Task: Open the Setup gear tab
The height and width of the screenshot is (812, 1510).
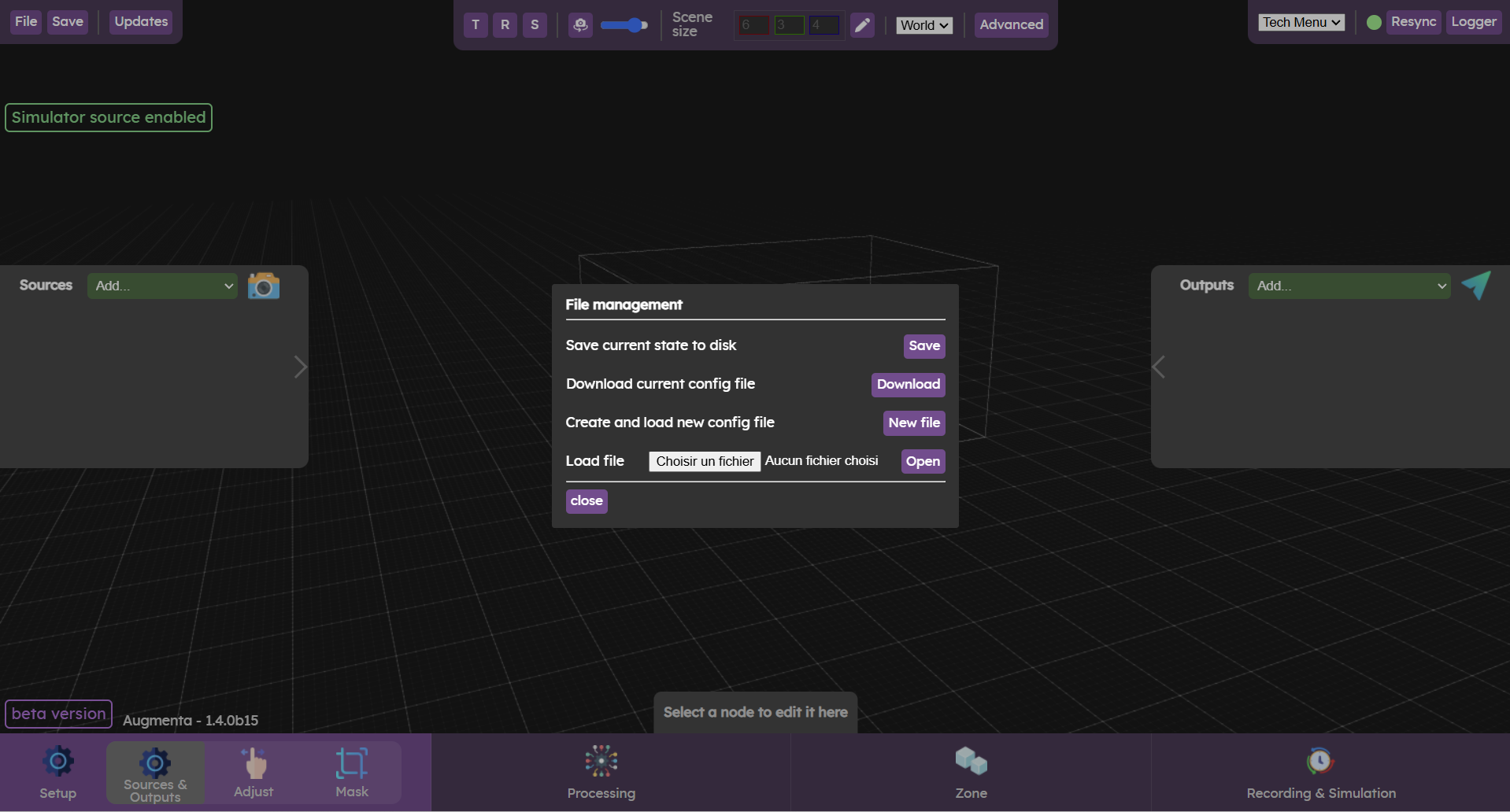Action: coord(58,773)
